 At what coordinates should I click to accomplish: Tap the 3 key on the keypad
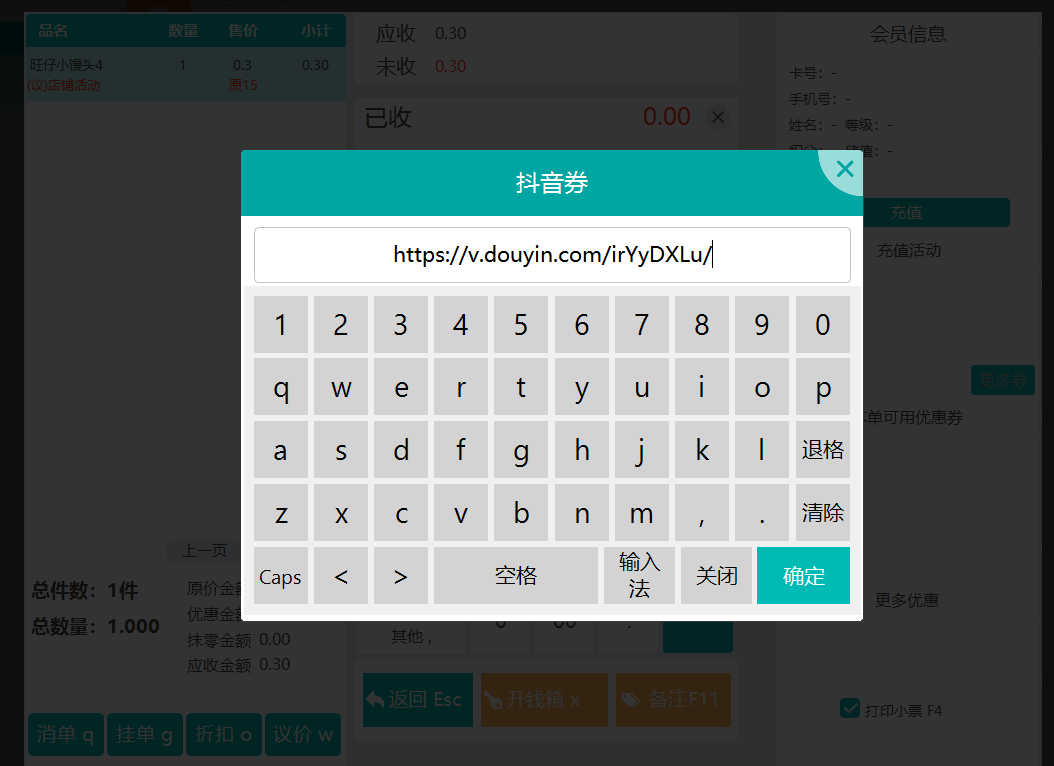[401, 325]
